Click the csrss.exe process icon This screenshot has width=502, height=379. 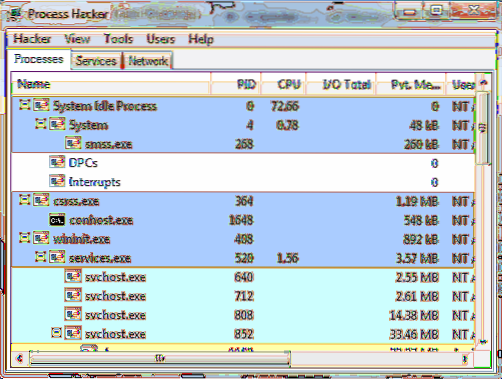coord(41,201)
